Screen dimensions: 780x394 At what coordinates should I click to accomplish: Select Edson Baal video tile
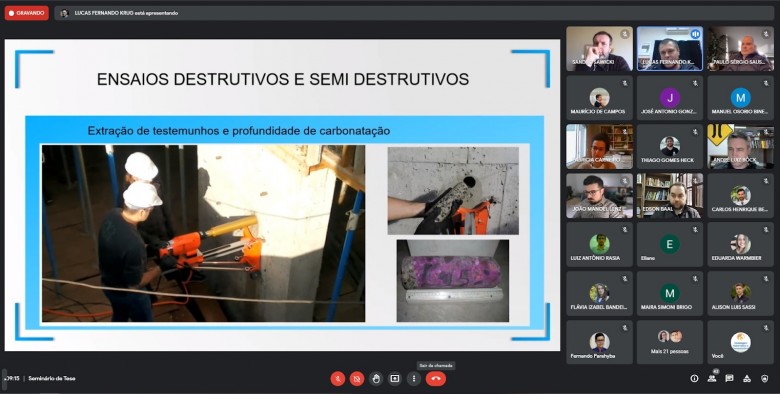(x=670, y=196)
